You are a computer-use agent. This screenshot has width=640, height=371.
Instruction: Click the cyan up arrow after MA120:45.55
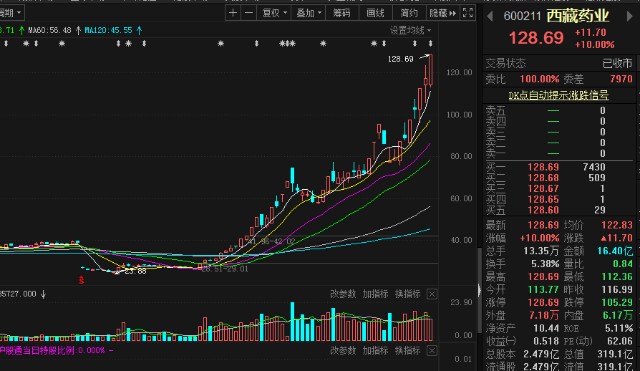coord(140,30)
